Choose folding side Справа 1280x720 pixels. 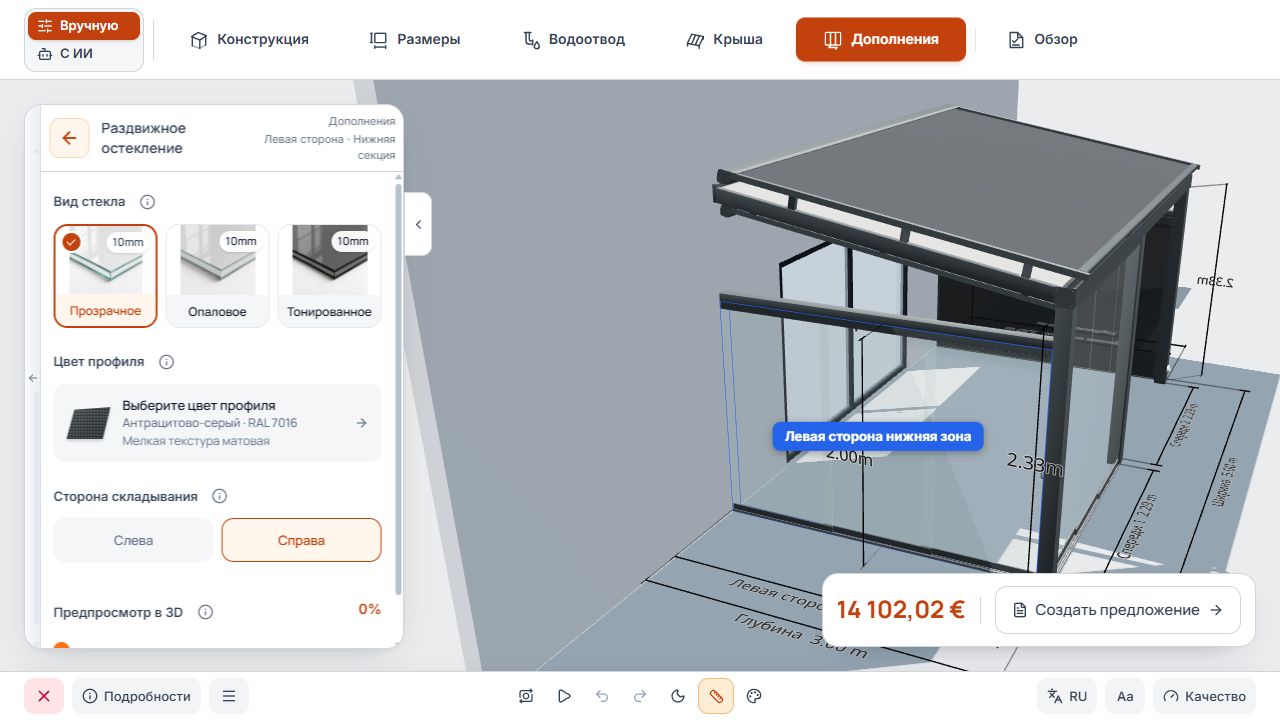click(301, 540)
